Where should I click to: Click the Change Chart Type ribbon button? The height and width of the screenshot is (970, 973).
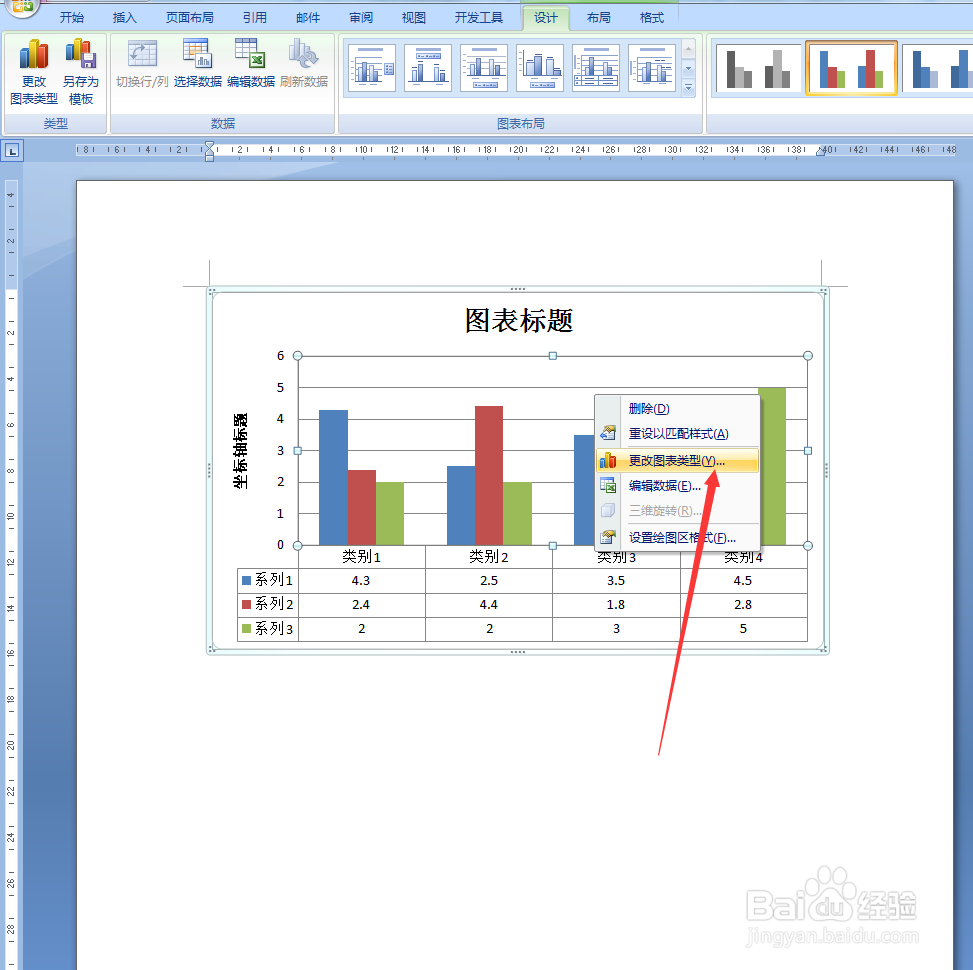tap(34, 72)
